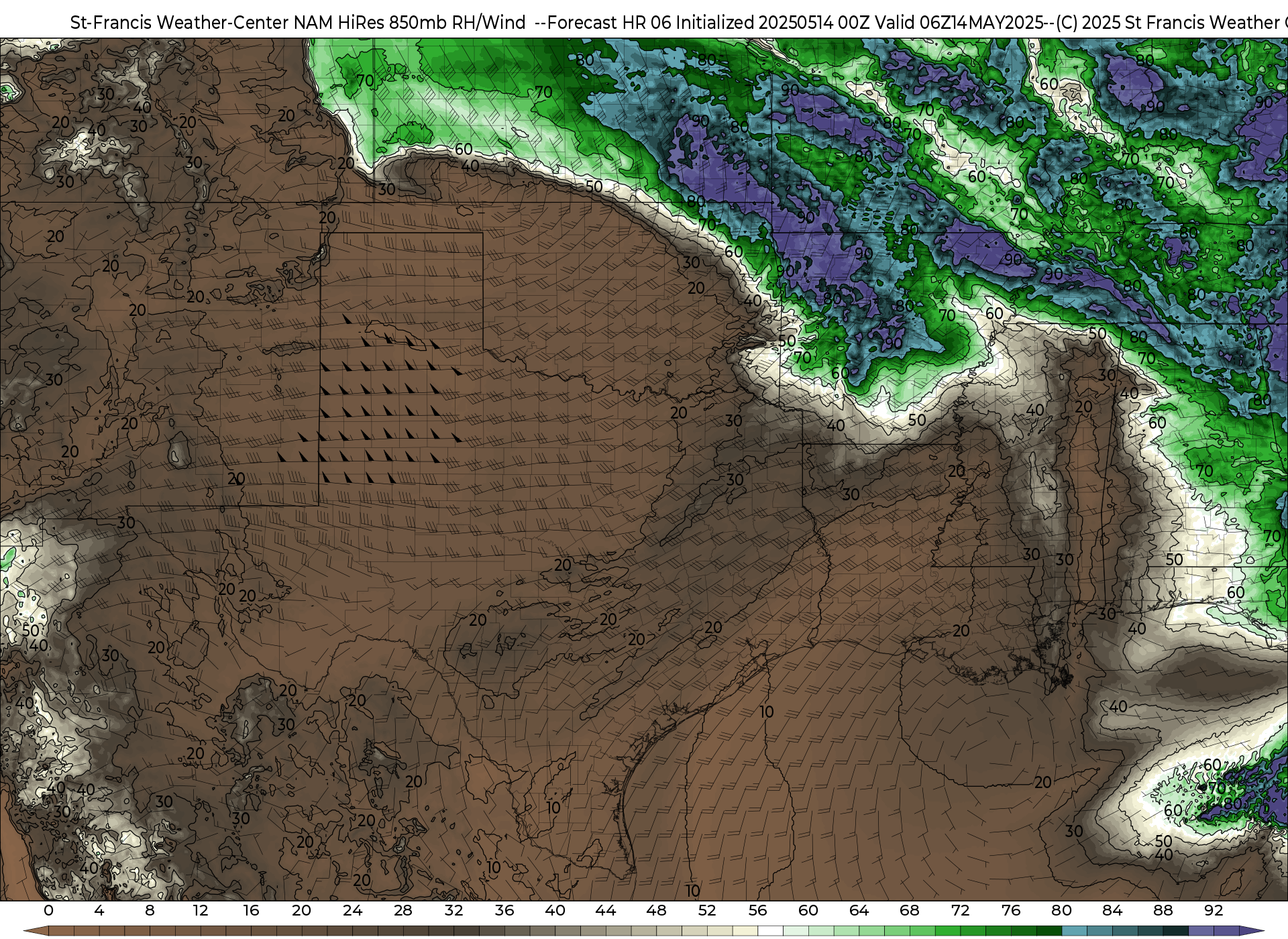Image resolution: width=1288 pixels, height=939 pixels.
Task: Click the colorbar label "8"
Action: tap(150, 910)
